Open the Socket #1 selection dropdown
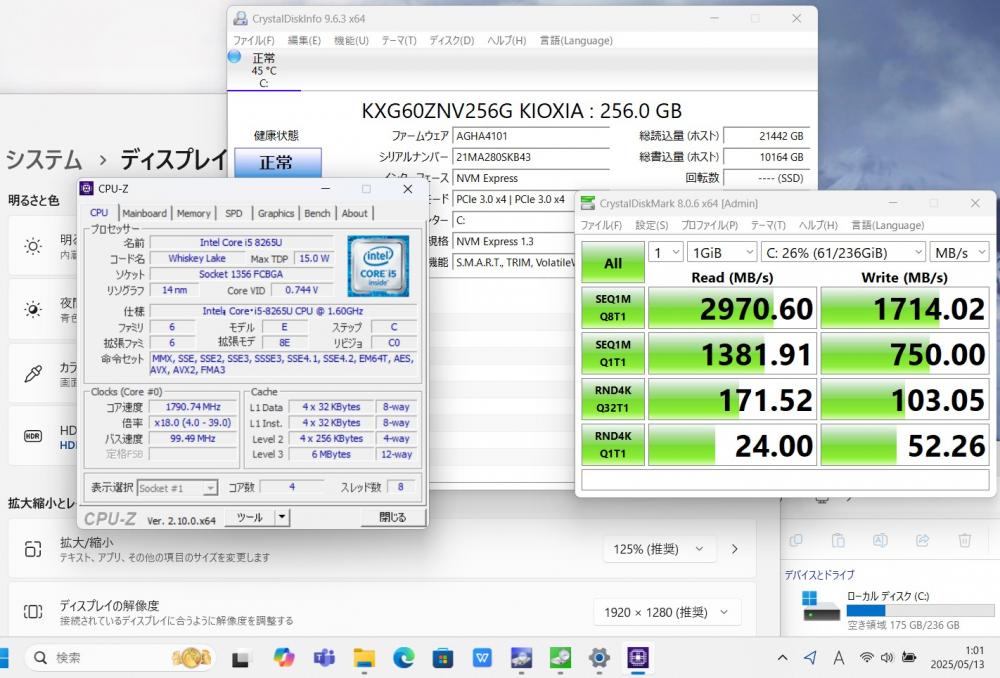Image resolution: width=1000 pixels, height=678 pixels. (177, 488)
